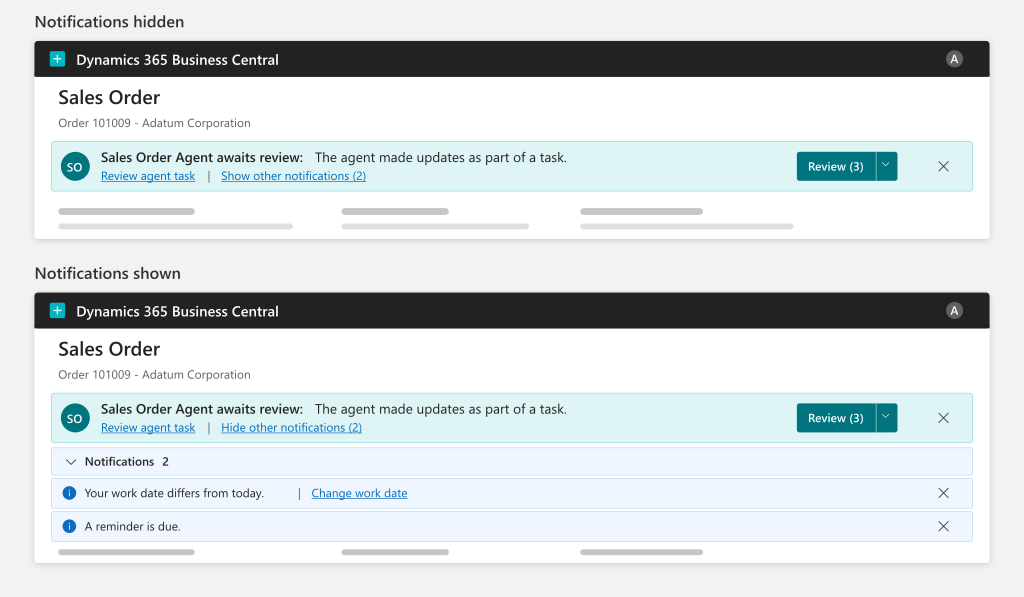Click the Dynamics 365 Business Central title in the top panel
Screen dimensions: 1024x597
[178, 60]
